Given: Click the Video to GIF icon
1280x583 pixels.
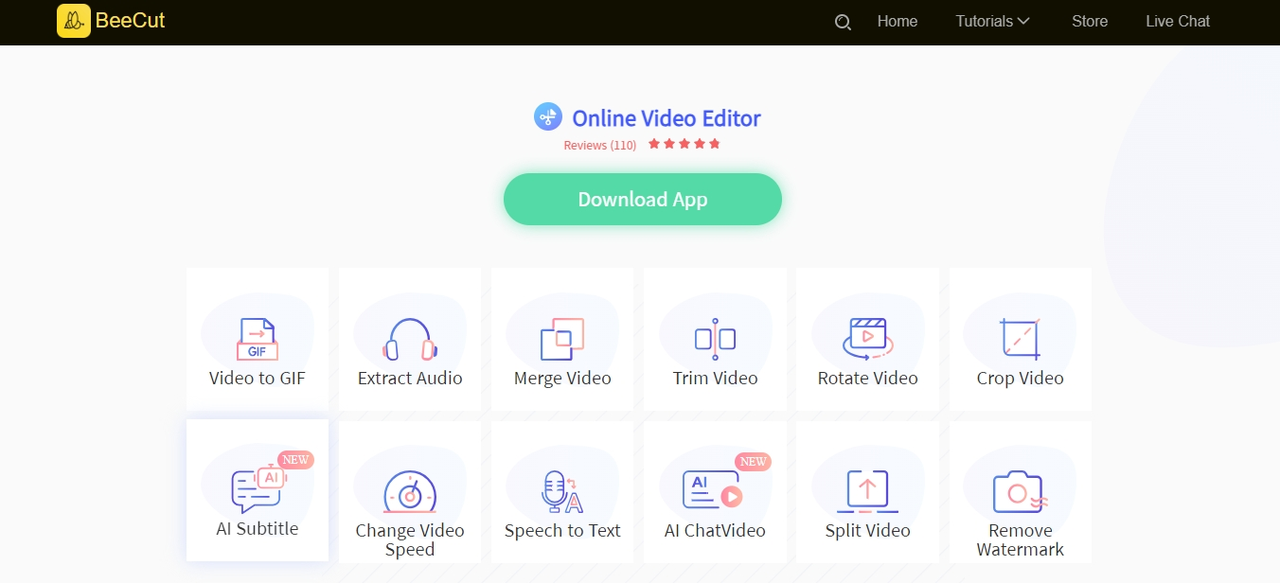Looking at the screenshot, I should point(257,339).
